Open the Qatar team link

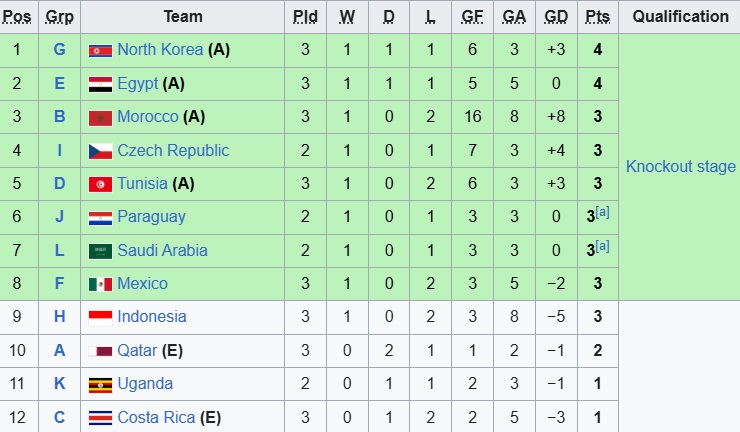pos(137,350)
